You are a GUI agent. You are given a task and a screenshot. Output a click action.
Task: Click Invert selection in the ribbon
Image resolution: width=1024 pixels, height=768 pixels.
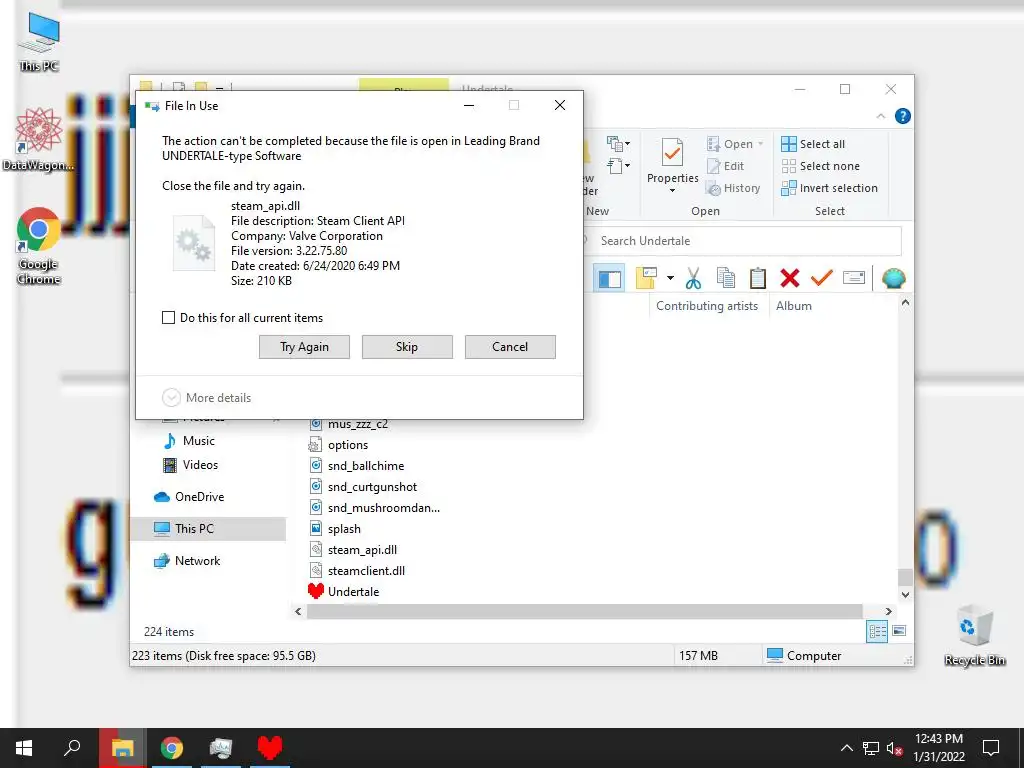coord(829,188)
